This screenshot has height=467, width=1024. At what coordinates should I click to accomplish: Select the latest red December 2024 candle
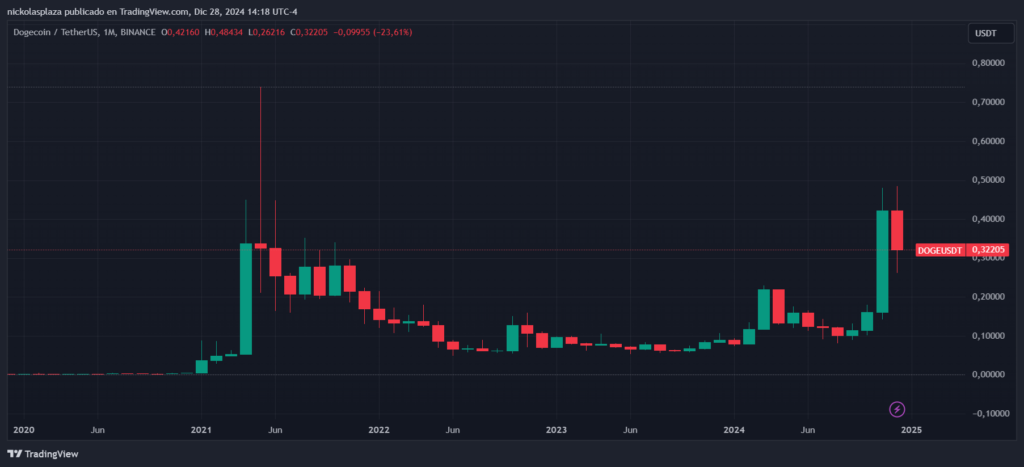[897, 230]
